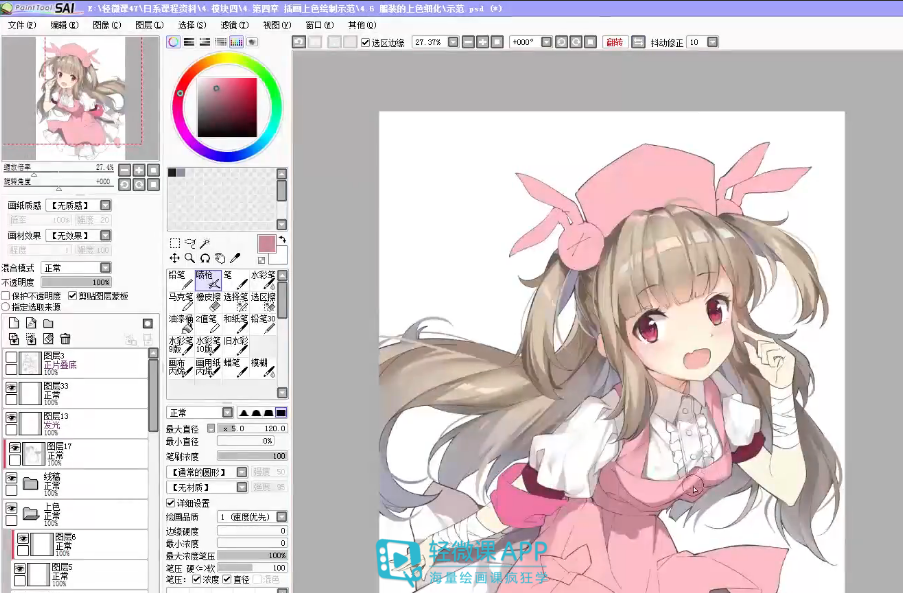903x593 pixels.
Task: Toggle the swatches panel icon
Action: [236, 42]
